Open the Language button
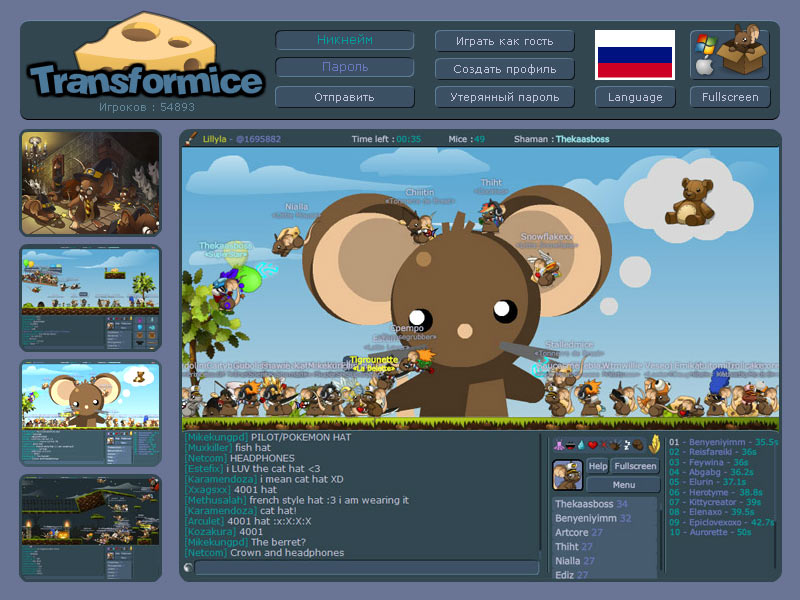Viewport: 800px width, 600px height. click(x=635, y=97)
